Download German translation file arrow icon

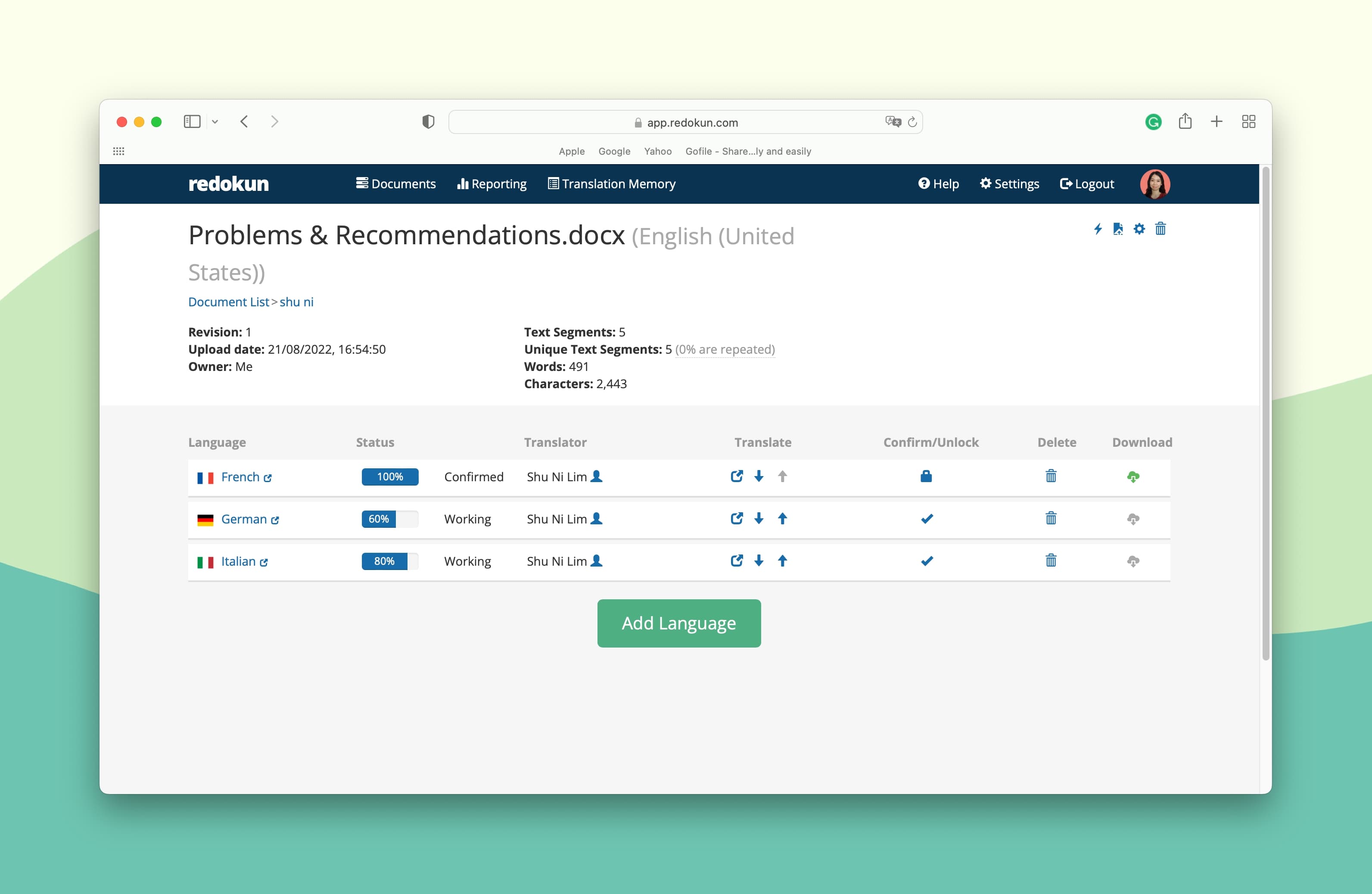click(759, 518)
